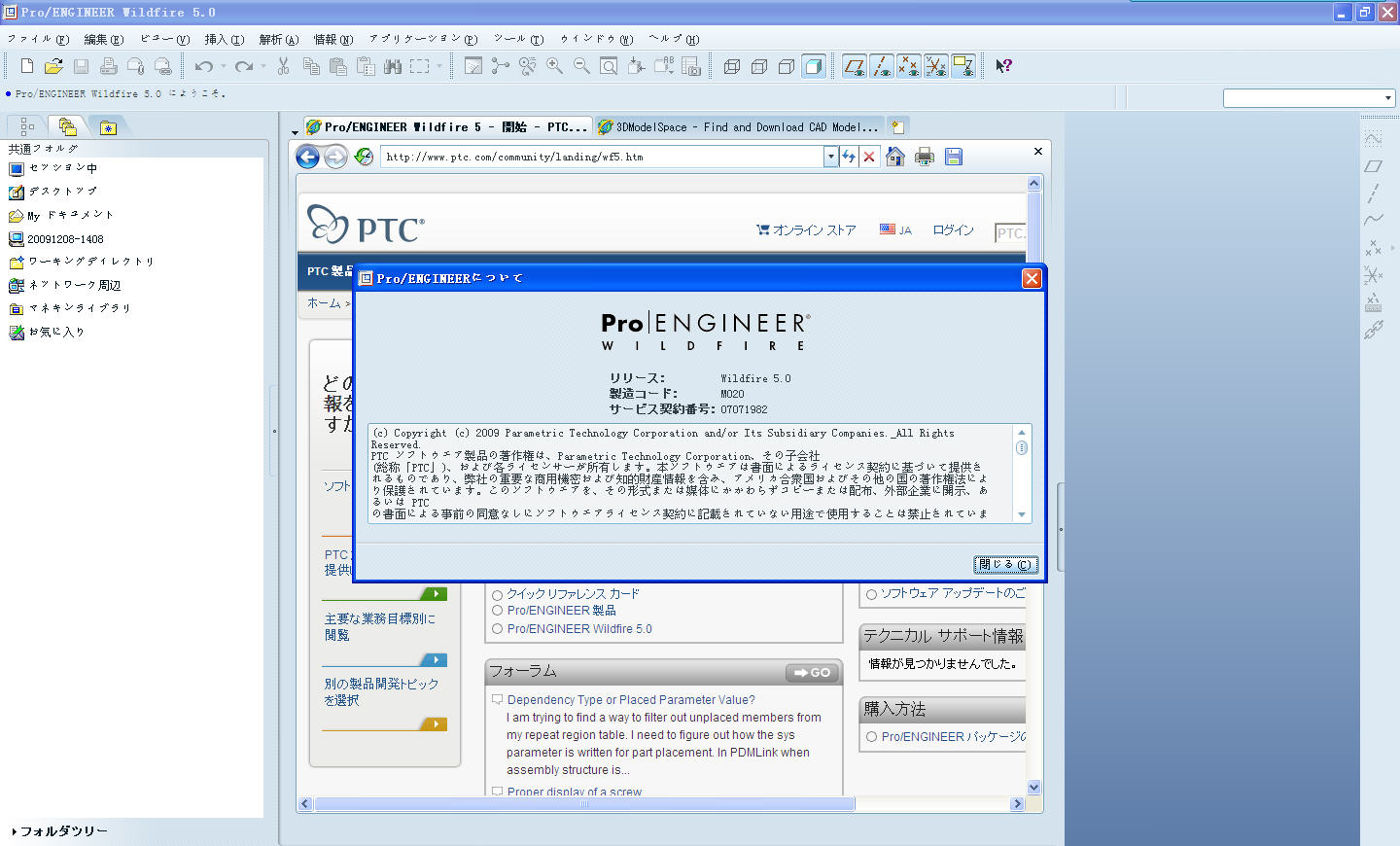The height and width of the screenshot is (846, 1400).
Task: Open a file using the folder icon
Action: pos(53,66)
